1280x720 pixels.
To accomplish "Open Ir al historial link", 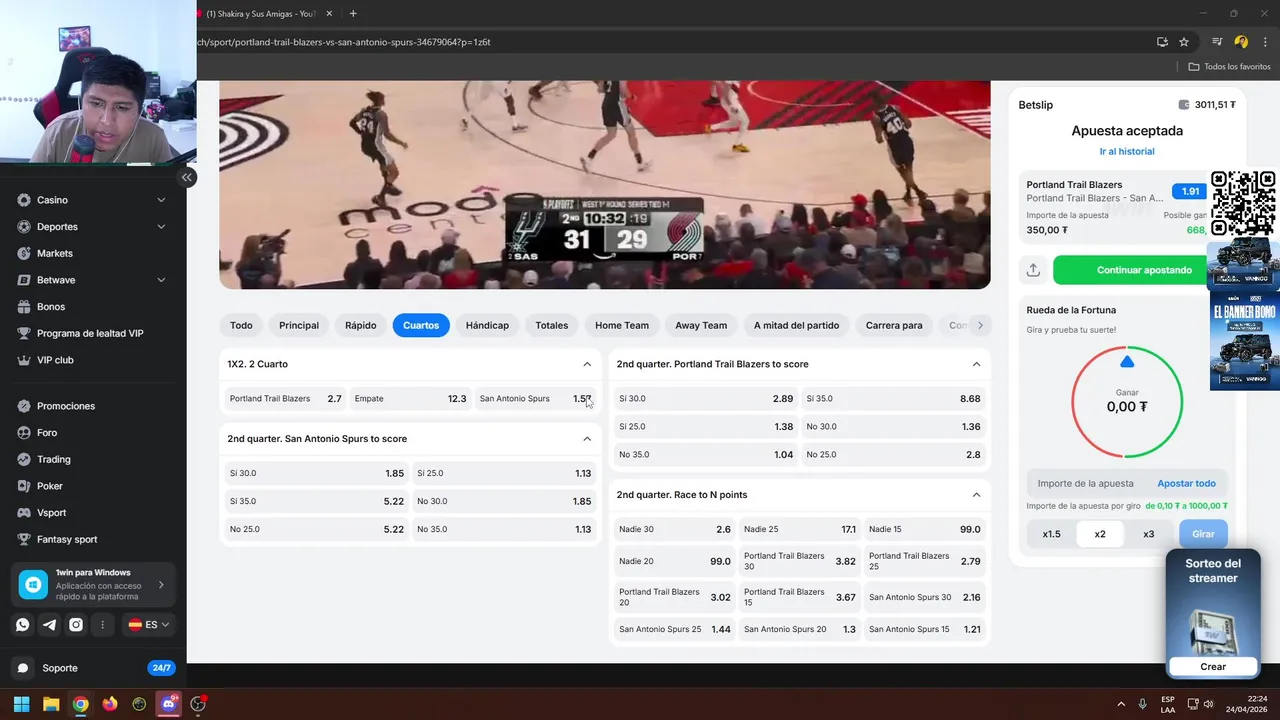I will 1127,151.
